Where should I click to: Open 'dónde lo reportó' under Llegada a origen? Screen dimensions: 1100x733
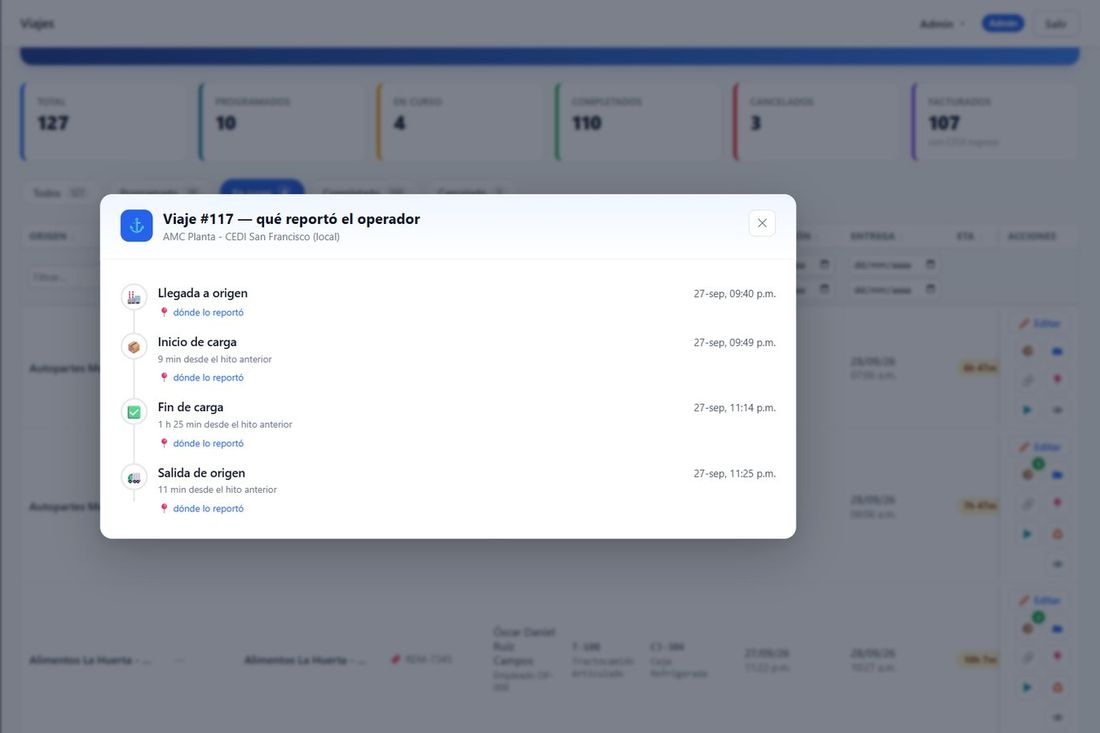[208, 313]
